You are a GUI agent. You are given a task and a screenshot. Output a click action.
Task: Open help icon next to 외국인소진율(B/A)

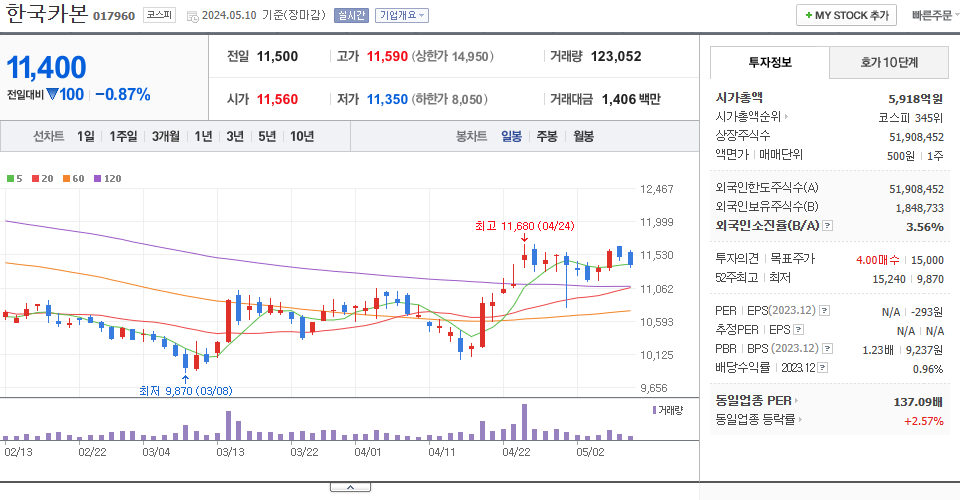point(827,226)
